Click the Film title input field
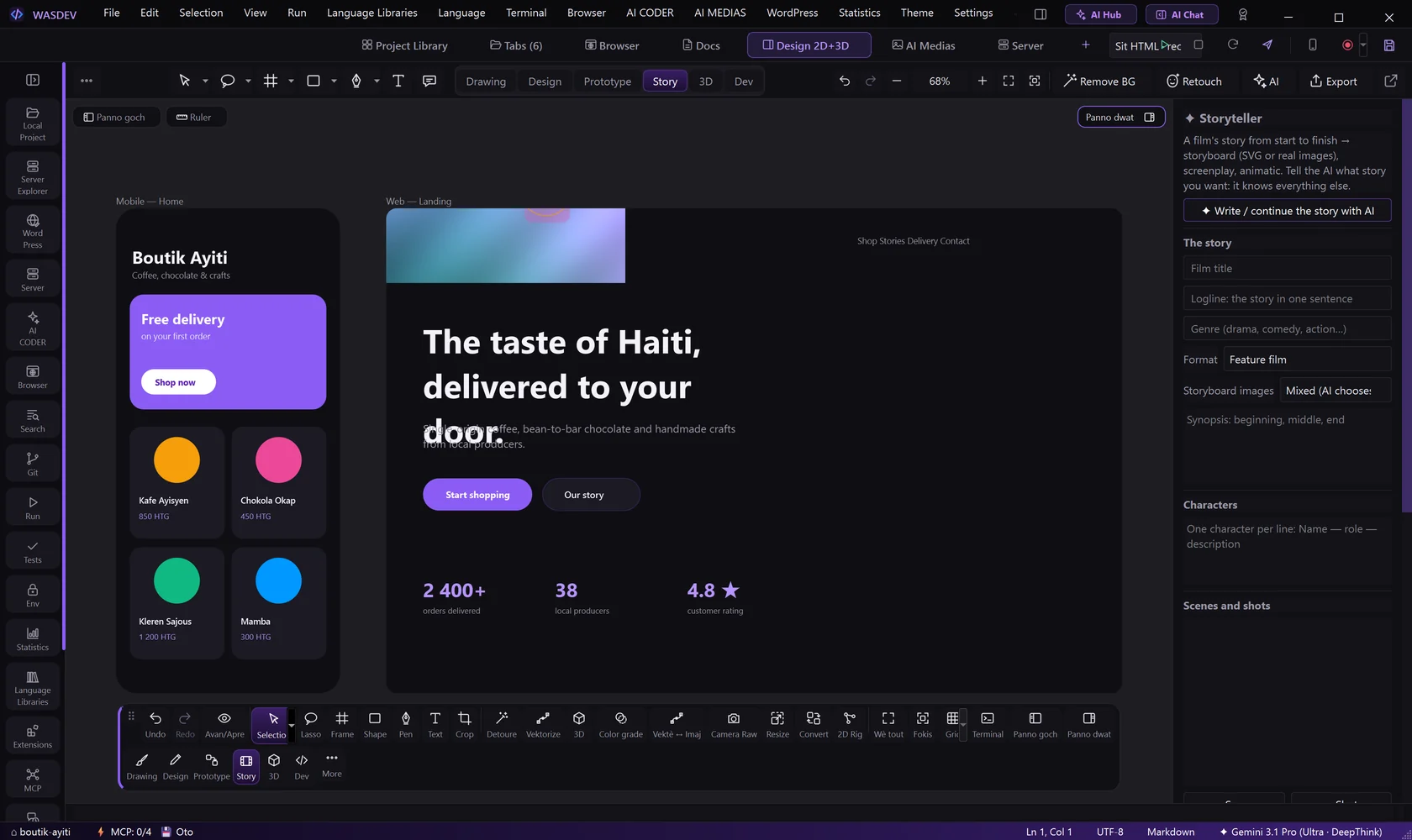 click(x=1287, y=268)
